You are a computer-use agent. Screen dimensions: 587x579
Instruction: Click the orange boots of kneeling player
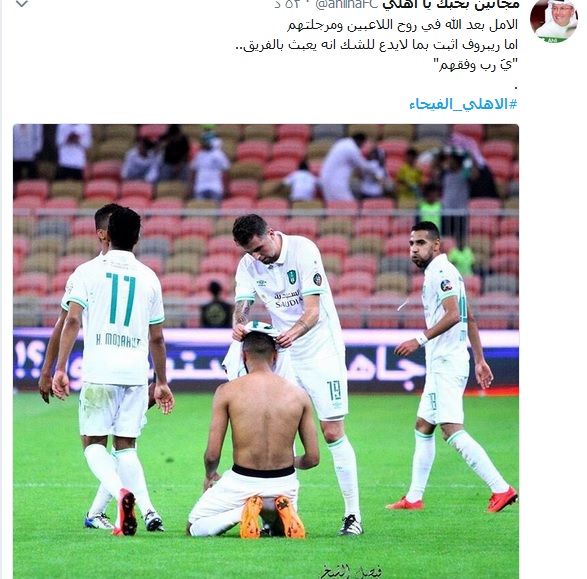[272, 517]
